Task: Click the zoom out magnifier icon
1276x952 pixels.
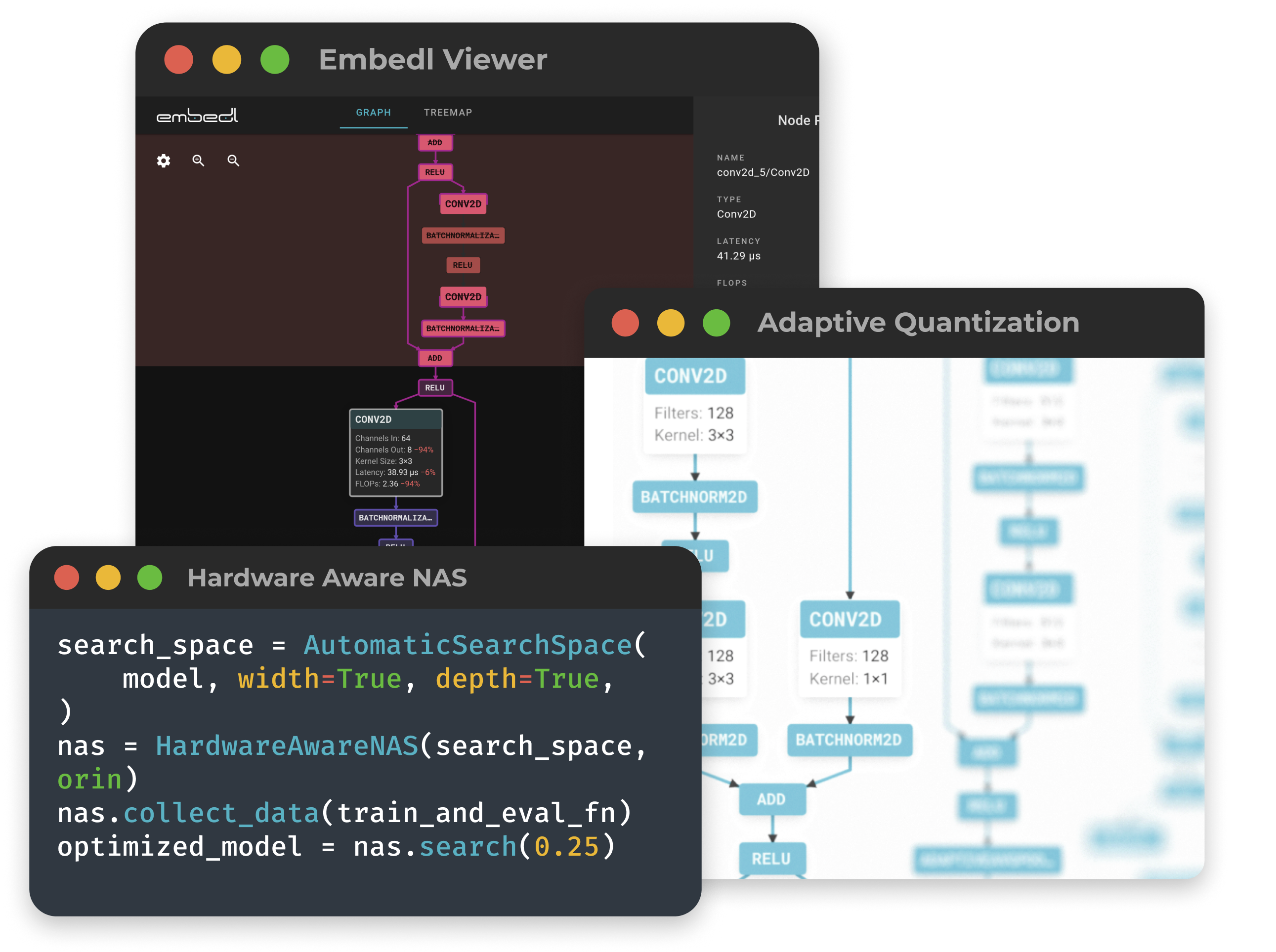Action: pyautogui.click(x=233, y=161)
